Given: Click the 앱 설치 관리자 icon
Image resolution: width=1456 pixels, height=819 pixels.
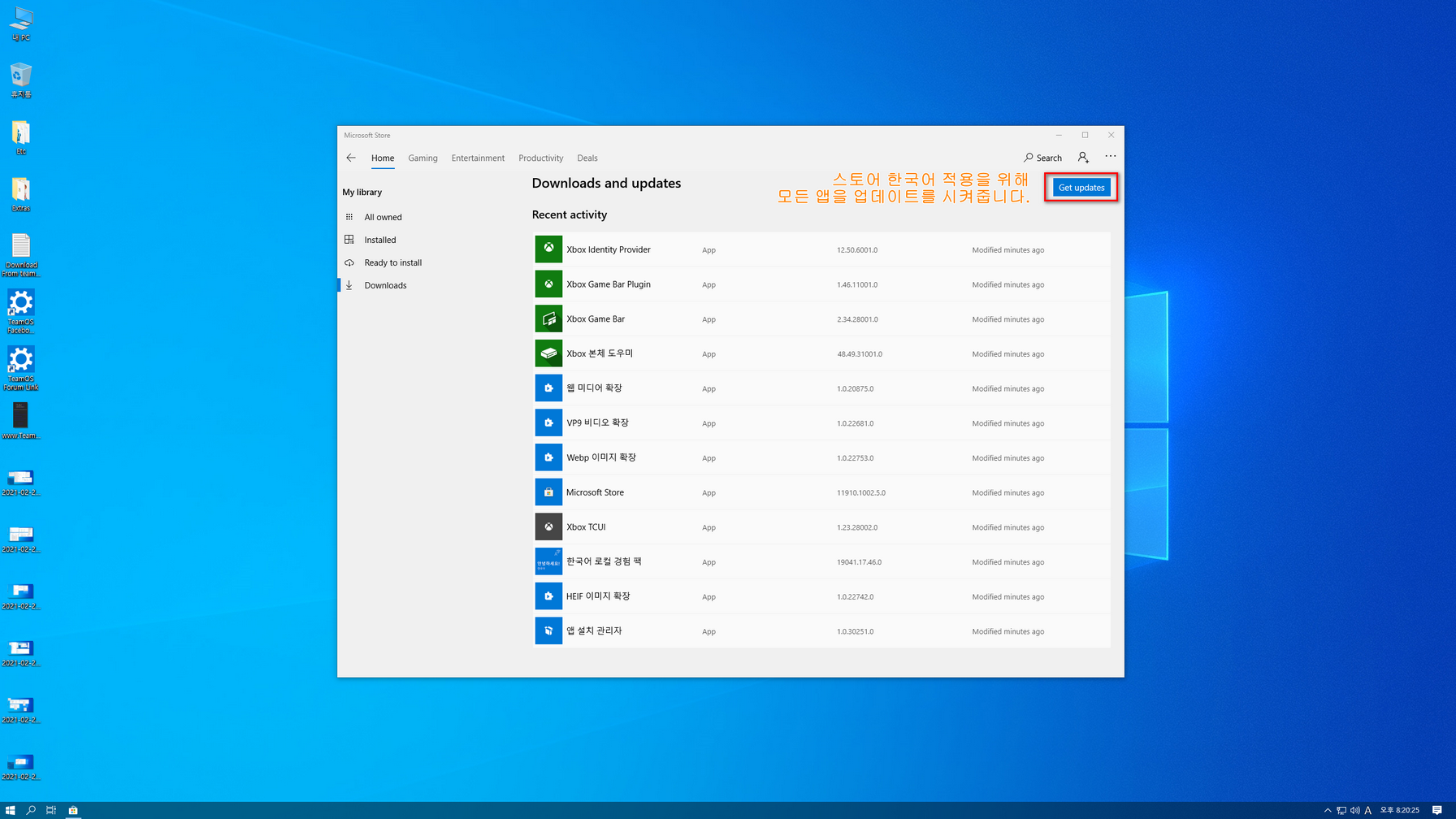Looking at the screenshot, I should point(548,630).
